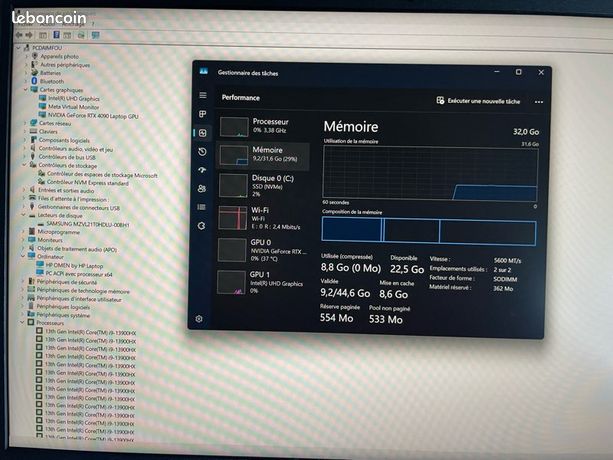Open Details list icon in sidebar
The width and height of the screenshot is (613, 460).
tap(202, 207)
